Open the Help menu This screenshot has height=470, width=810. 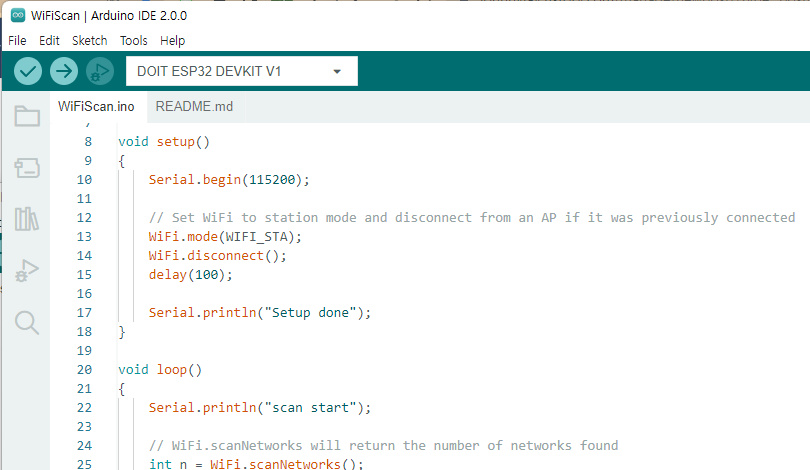[x=173, y=40]
